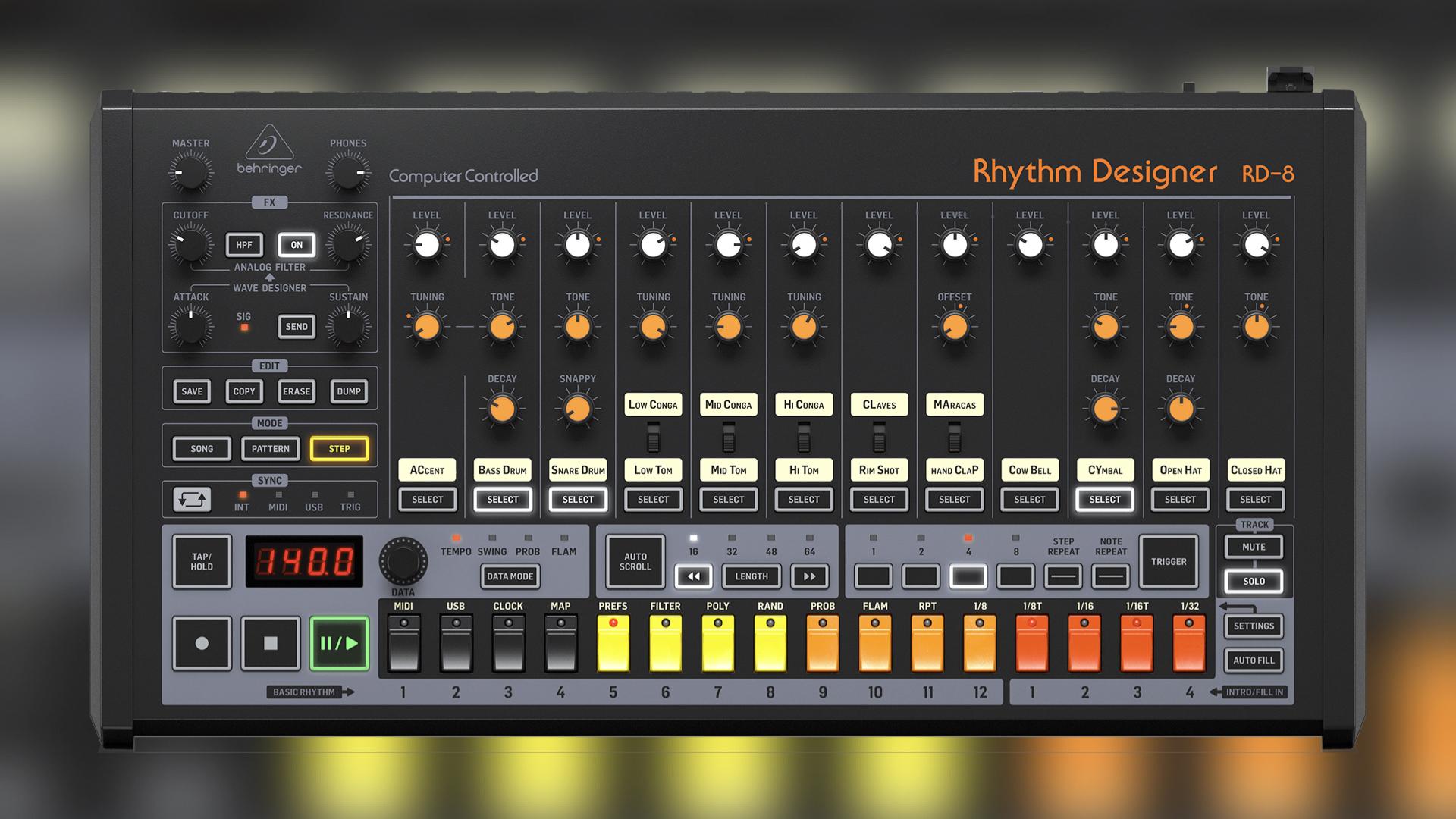Click the AUTO FILL button
This screenshot has height=819, width=1456.
(1254, 661)
